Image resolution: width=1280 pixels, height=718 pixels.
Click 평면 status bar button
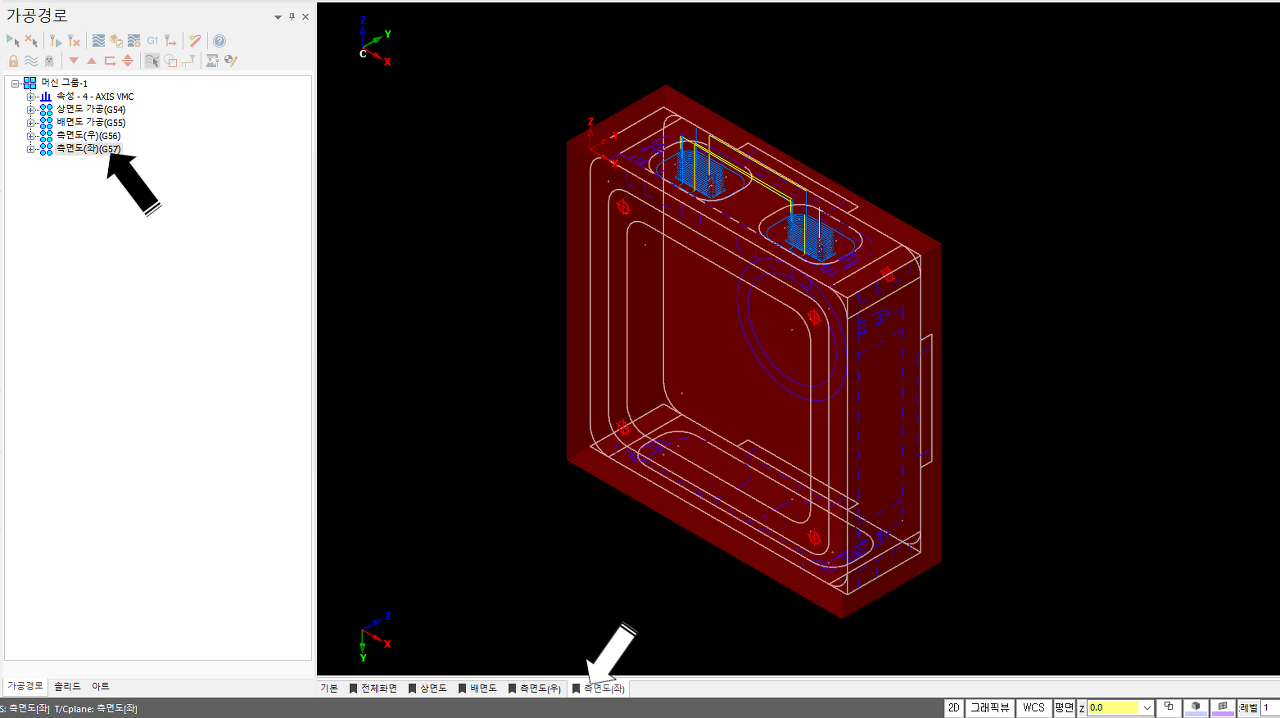(x=1063, y=707)
